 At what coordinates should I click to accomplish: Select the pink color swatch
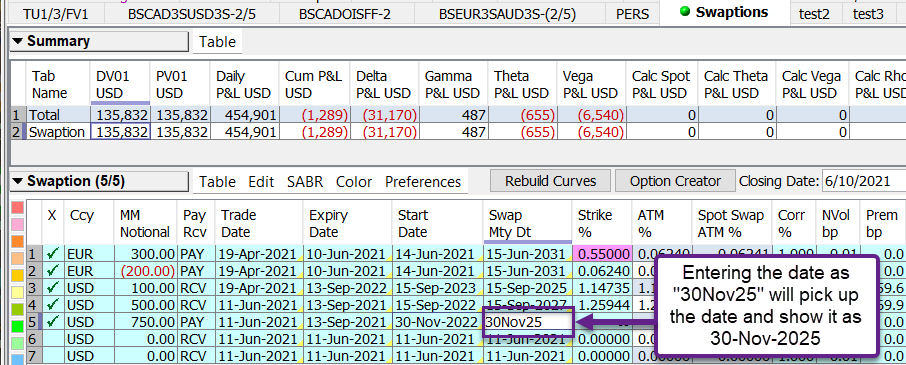point(17,225)
